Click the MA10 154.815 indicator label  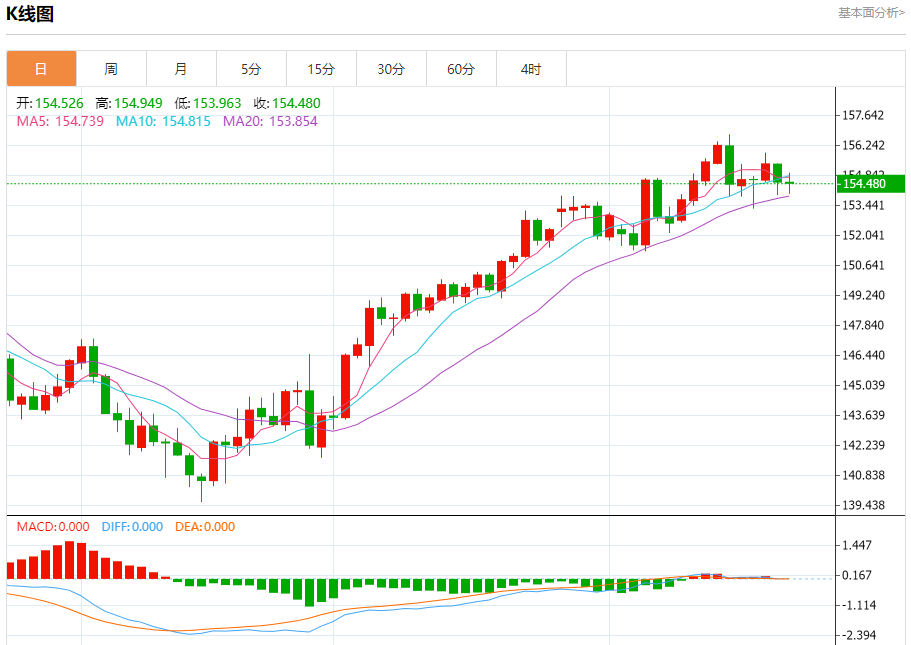(x=163, y=121)
